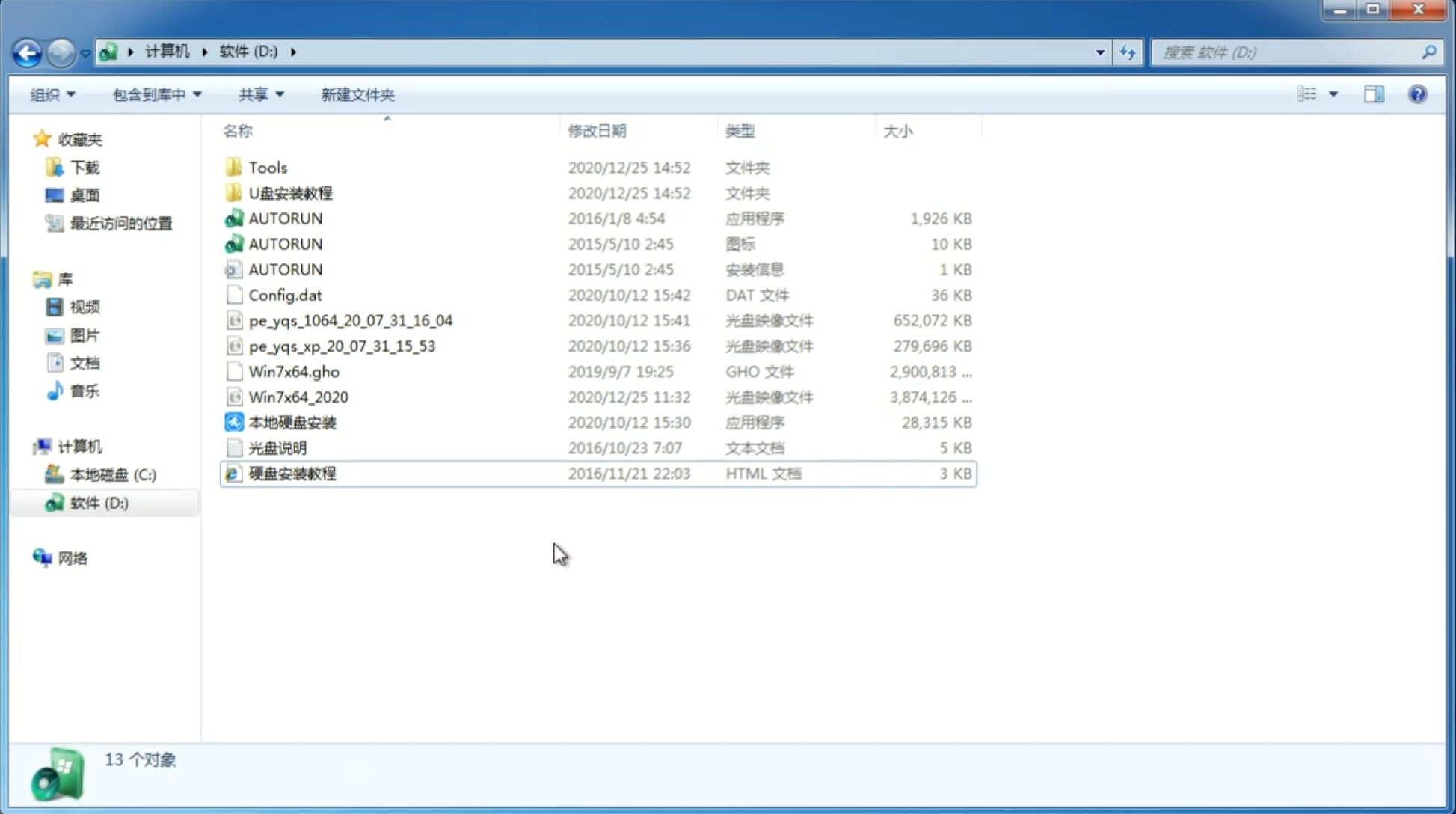Click the back navigation arrow
Screen dimensions: 1456x814
[27, 51]
